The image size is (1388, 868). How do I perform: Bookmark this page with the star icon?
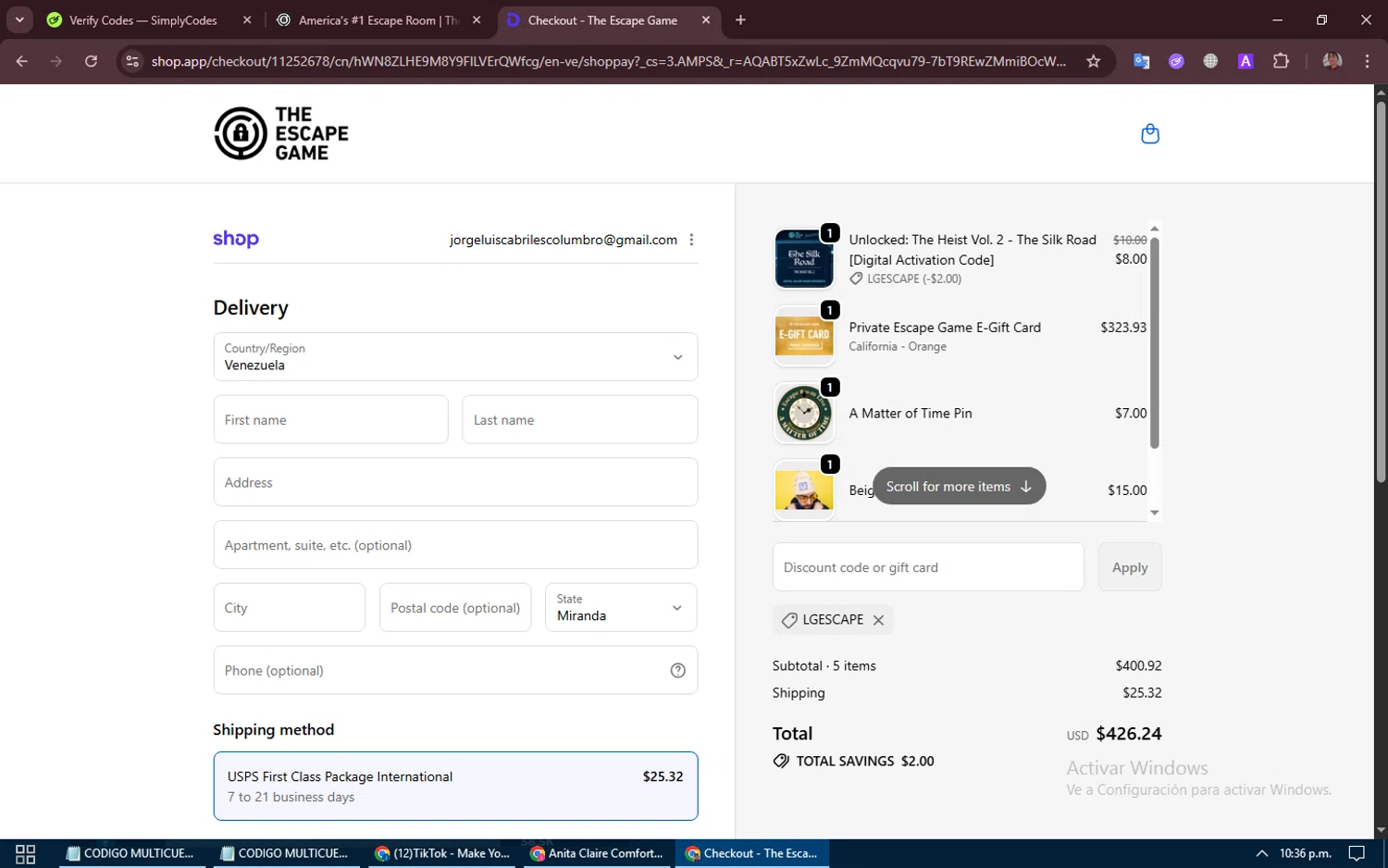click(1093, 61)
